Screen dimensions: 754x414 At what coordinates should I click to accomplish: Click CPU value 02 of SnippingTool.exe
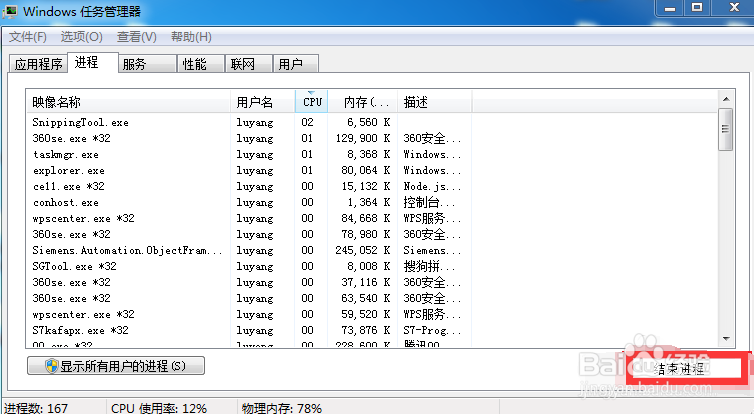pyautogui.click(x=307, y=122)
